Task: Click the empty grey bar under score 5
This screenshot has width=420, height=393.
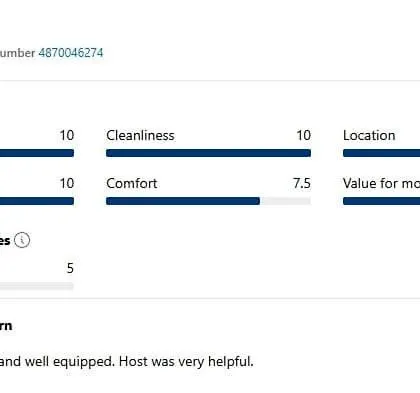Action: 37,286
